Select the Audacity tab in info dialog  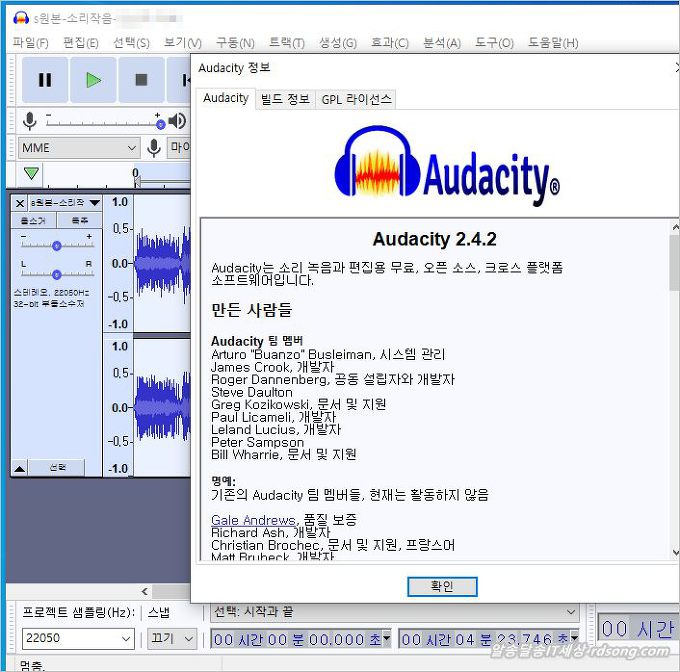click(x=226, y=98)
